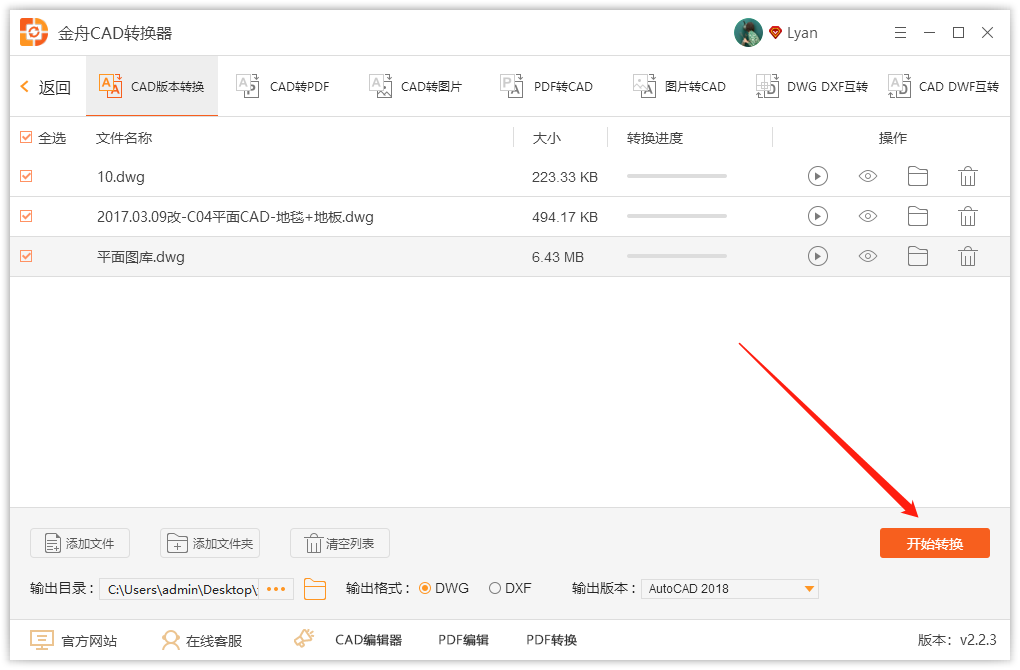
Task: Uncheck the 全选 select-all checkbox
Action: click(25, 138)
